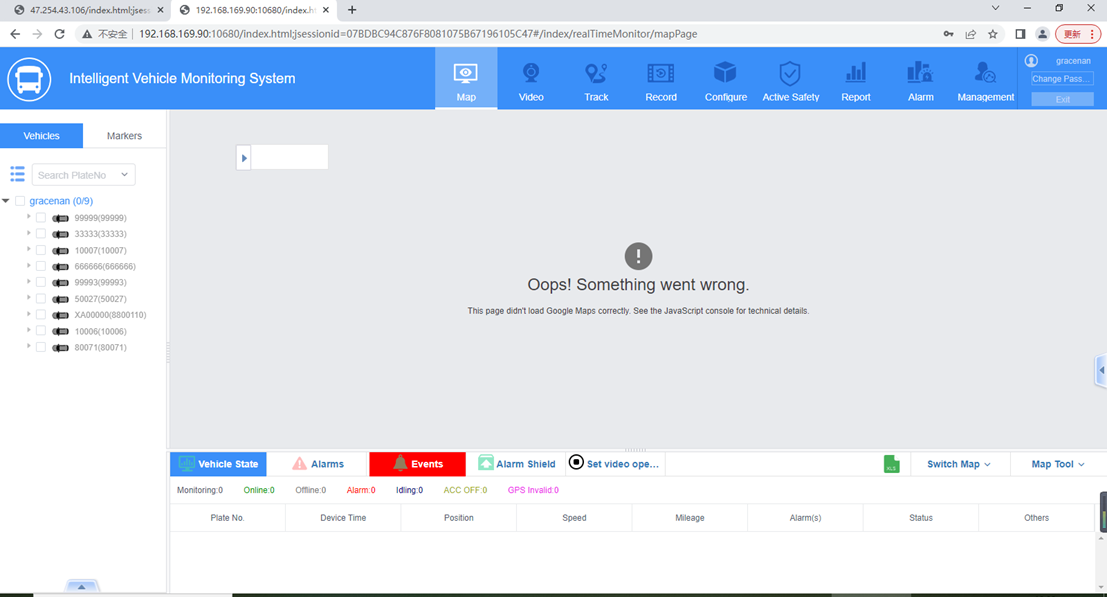Open the Record module
The image size is (1108, 597).
click(661, 78)
